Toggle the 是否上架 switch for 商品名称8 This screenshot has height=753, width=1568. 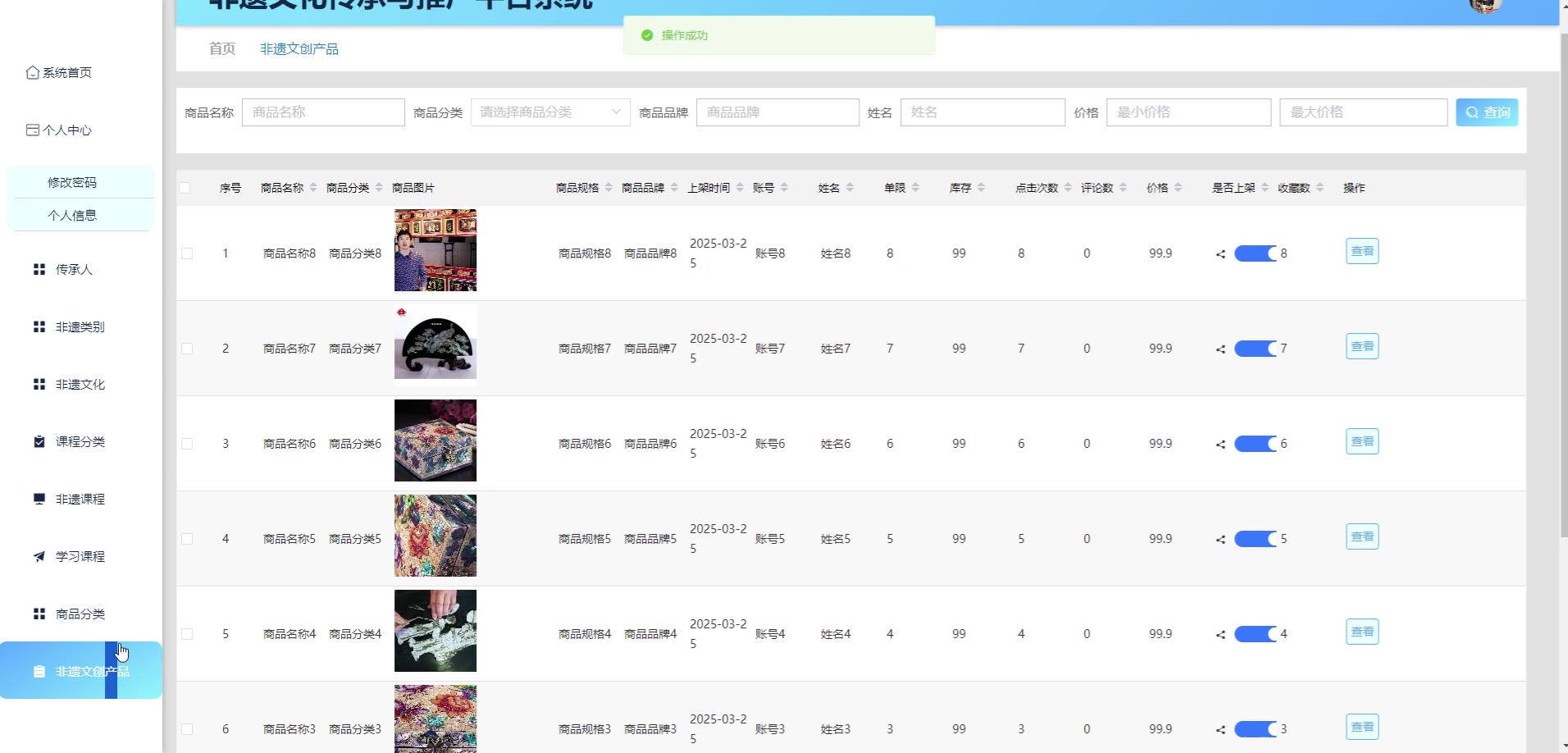point(1256,253)
